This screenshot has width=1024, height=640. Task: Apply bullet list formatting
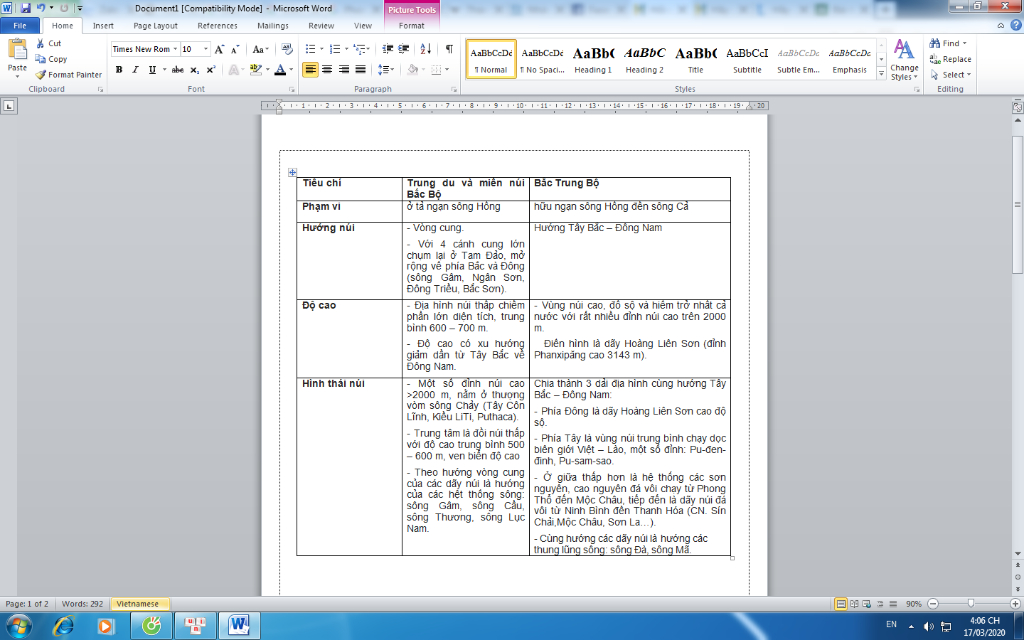click(310, 49)
